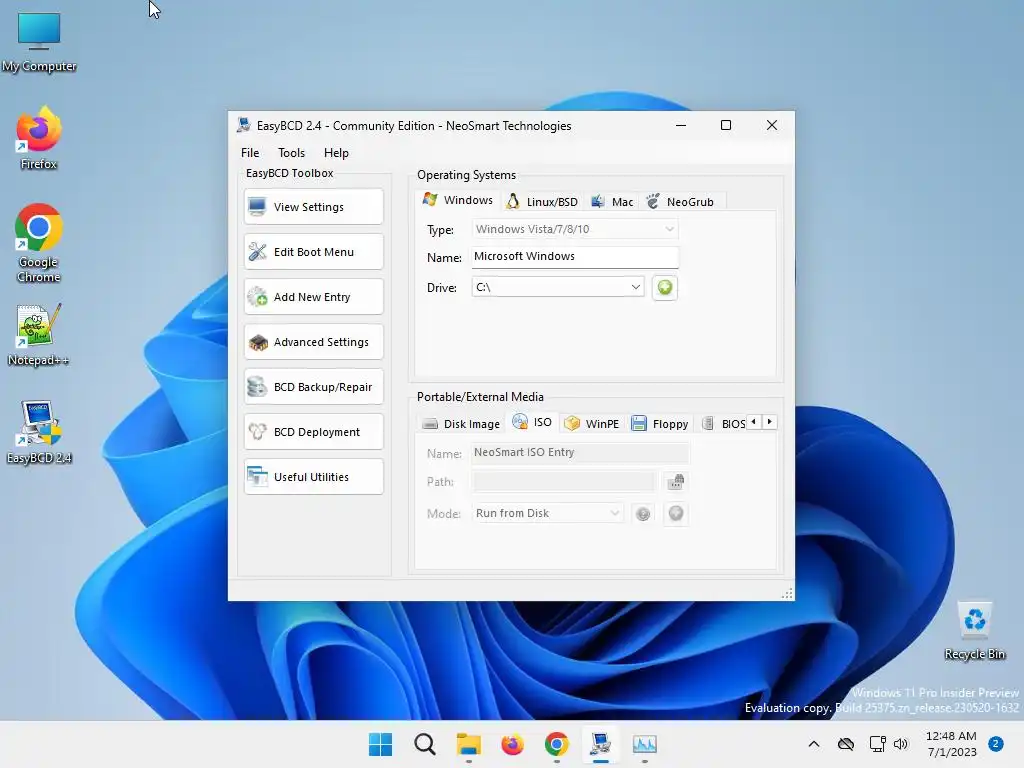The image size is (1024, 768).
Task: Open Edit Boot Menu section
Action: pyautogui.click(x=313, y=252)
